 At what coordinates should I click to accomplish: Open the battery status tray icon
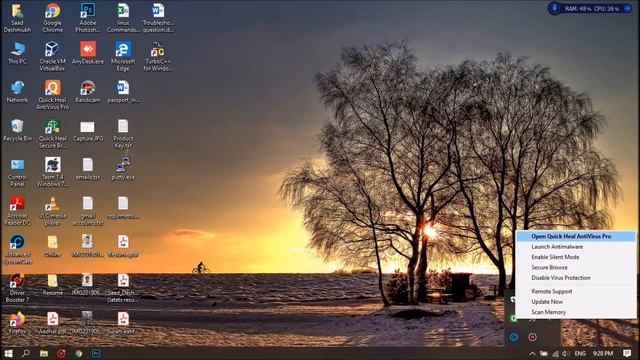coord(544,353)
